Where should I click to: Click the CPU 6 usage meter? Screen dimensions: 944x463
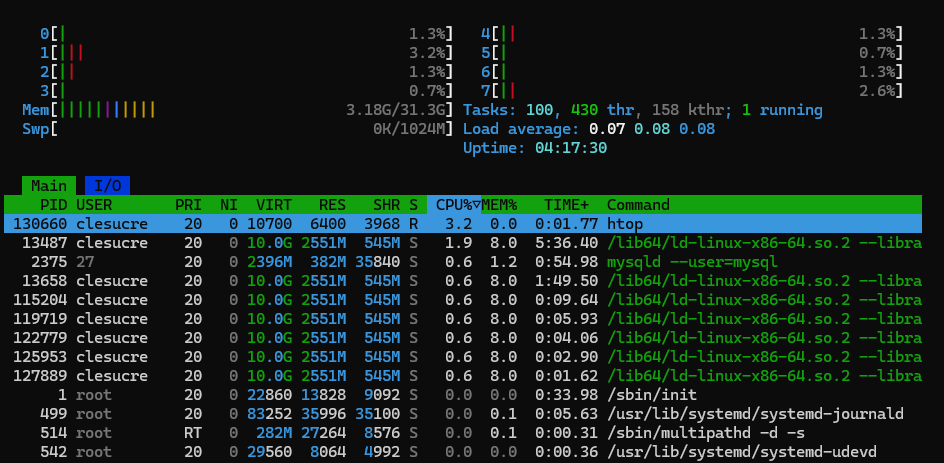pyautogui.click(x=692, y=72)
